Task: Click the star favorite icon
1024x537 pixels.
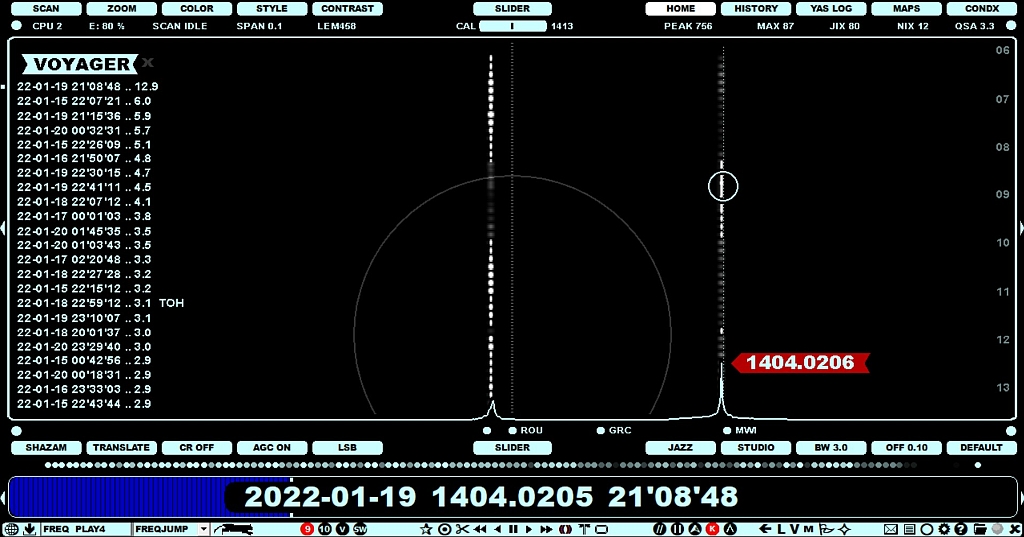Action: tap(426, 528)
